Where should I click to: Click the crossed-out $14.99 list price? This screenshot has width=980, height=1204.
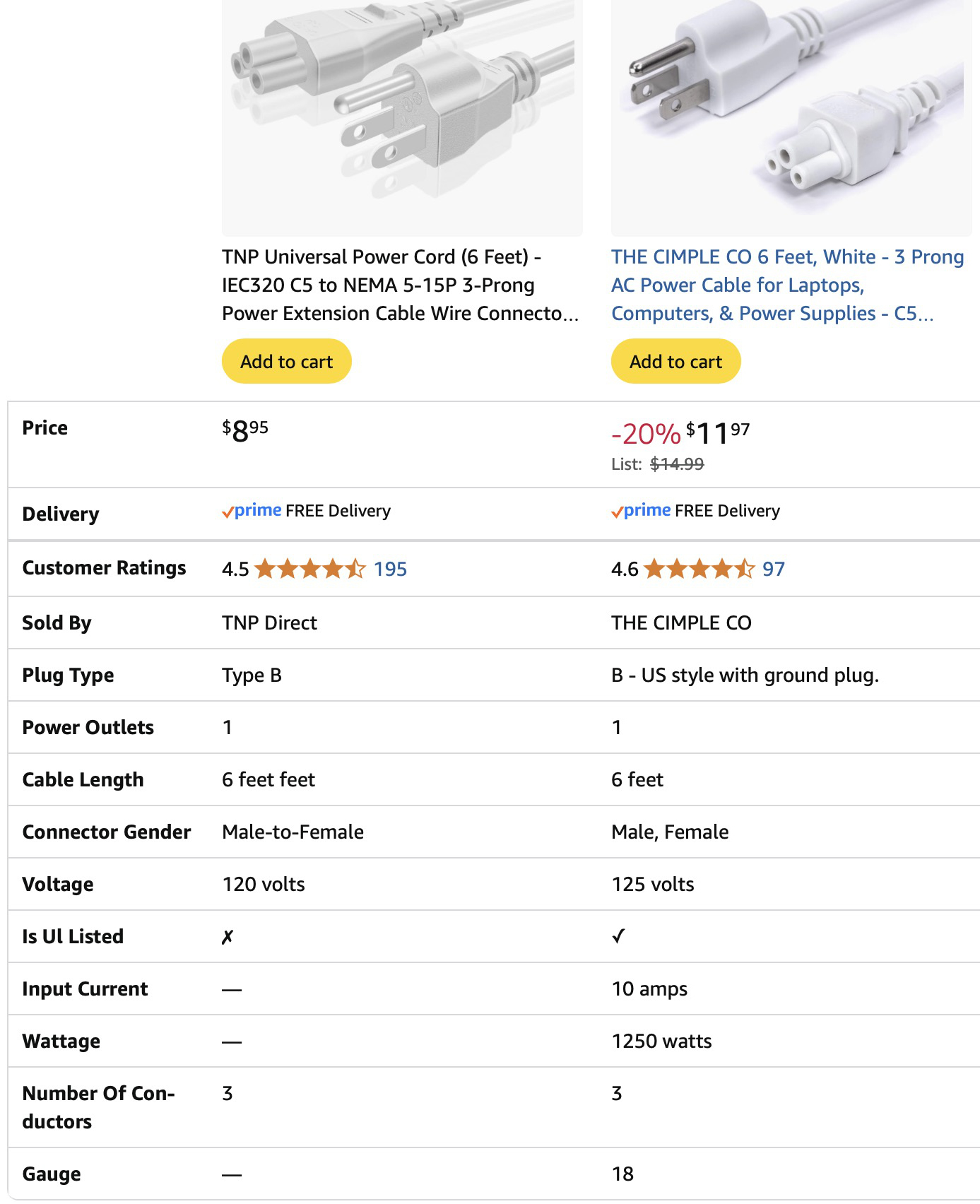[x=677, y=464]
